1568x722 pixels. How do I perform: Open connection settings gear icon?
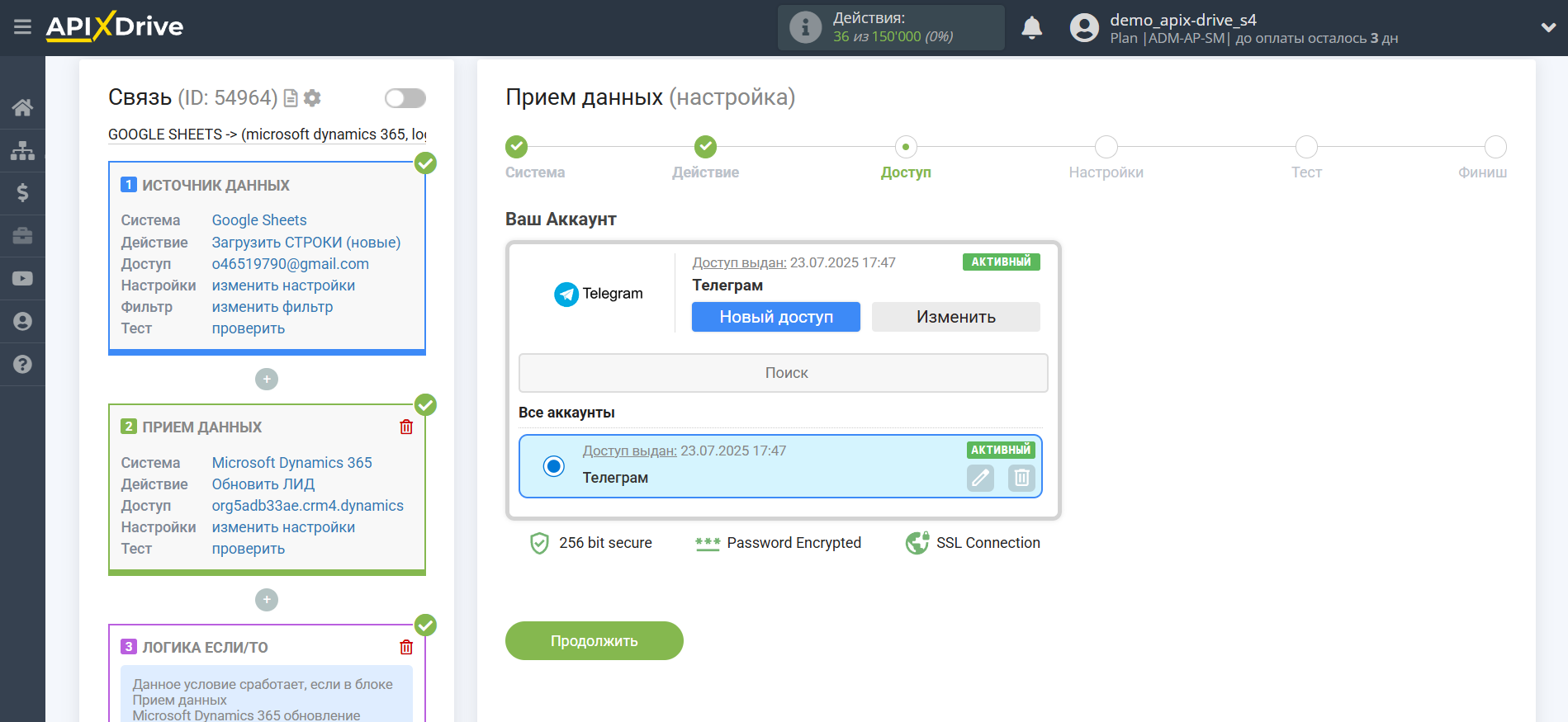pos(312,98)
